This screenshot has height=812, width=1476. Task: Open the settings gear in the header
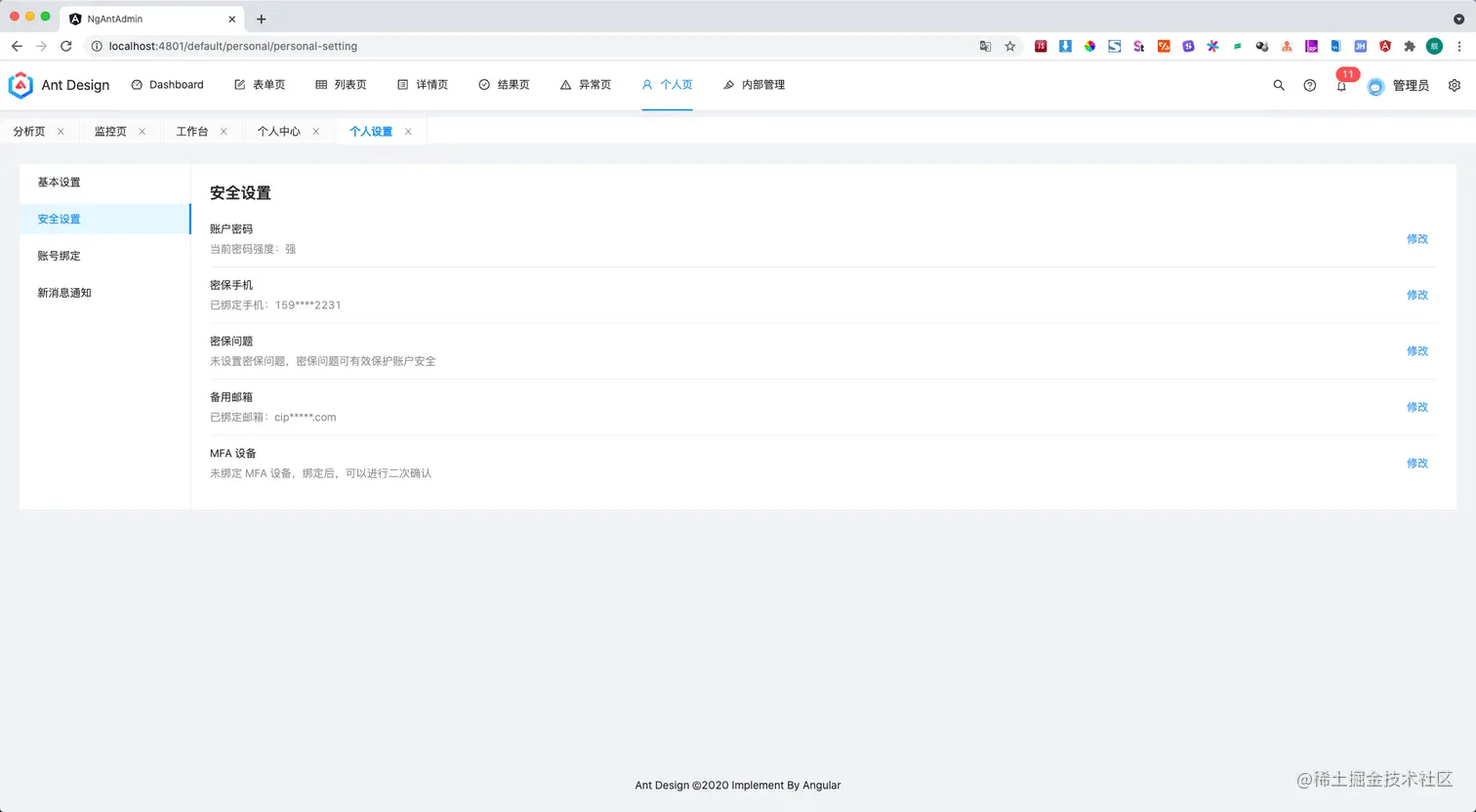click(x=1455, y=86)
